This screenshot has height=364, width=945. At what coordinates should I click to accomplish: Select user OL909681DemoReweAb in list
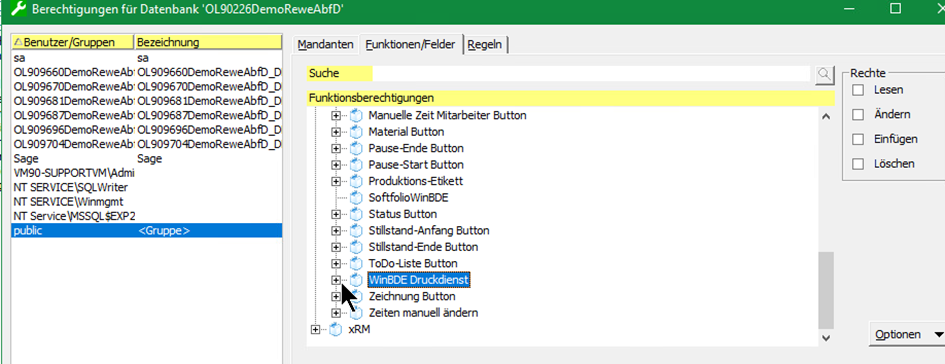coord(146,101)
